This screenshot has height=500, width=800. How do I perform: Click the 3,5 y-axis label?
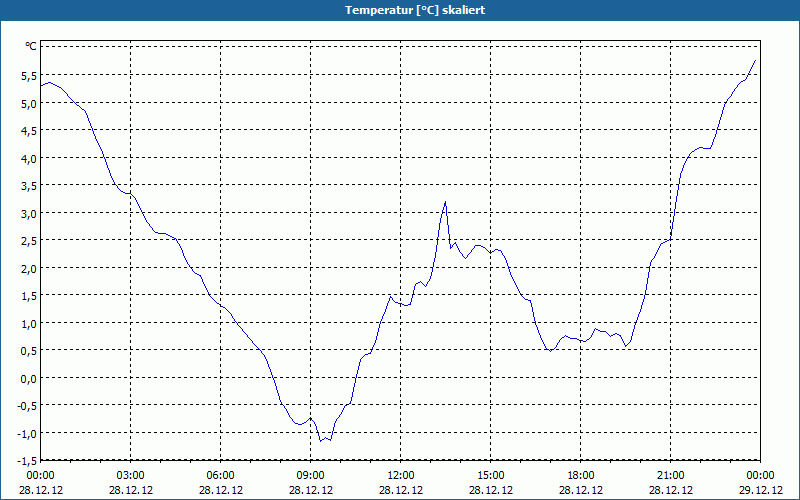pyautogui.click(x=29, y=186)
